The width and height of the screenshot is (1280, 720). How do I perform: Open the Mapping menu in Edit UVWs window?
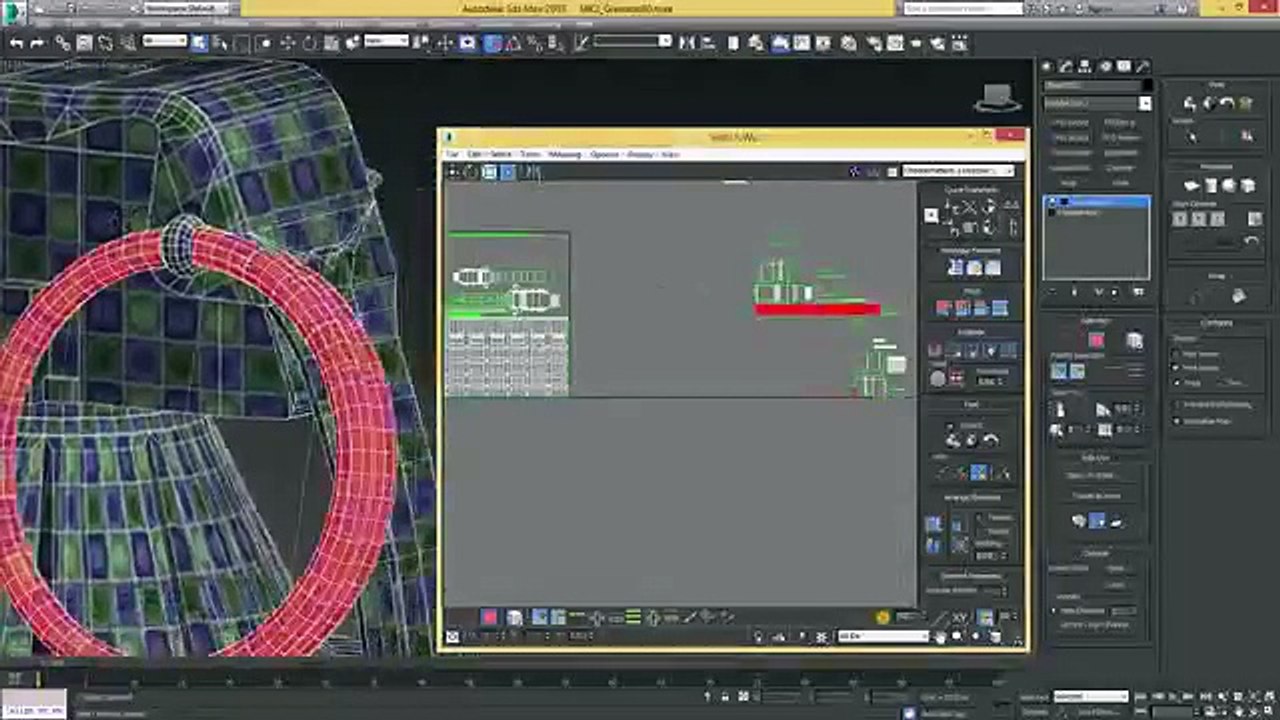pos(565,155)
